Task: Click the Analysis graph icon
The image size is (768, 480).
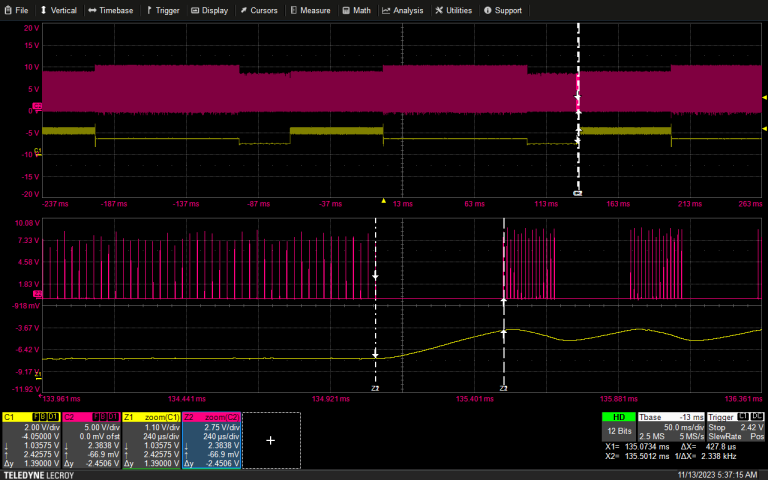Action: [386, 10]
